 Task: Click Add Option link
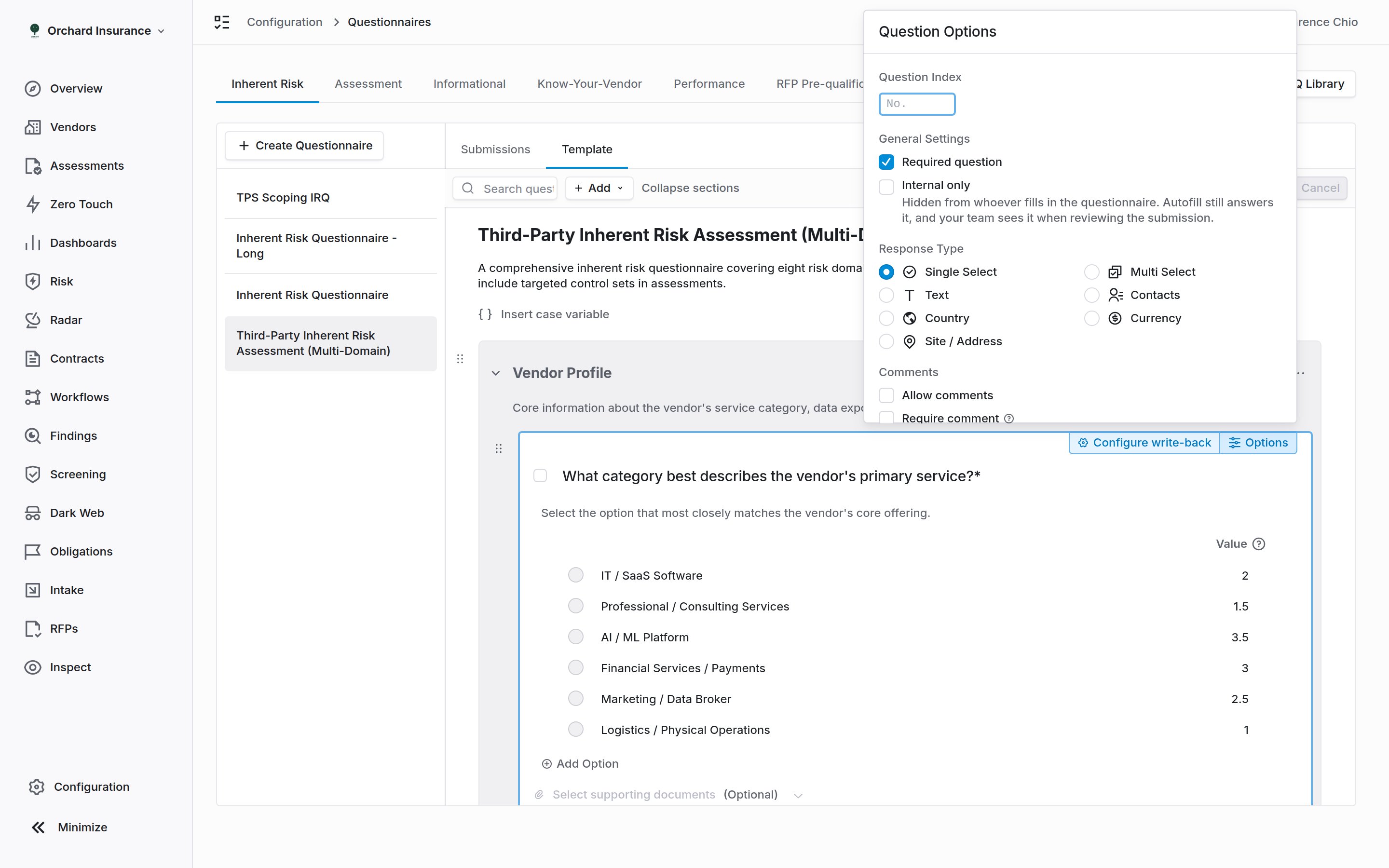580,764
